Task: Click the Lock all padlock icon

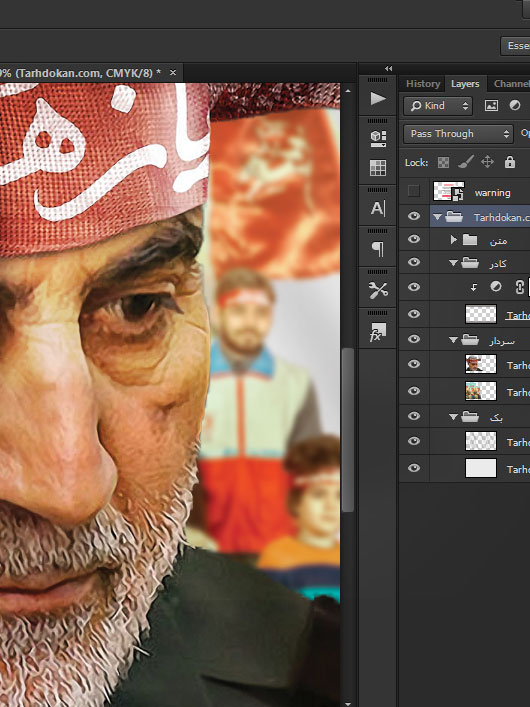Action: (x=510, y=162)
